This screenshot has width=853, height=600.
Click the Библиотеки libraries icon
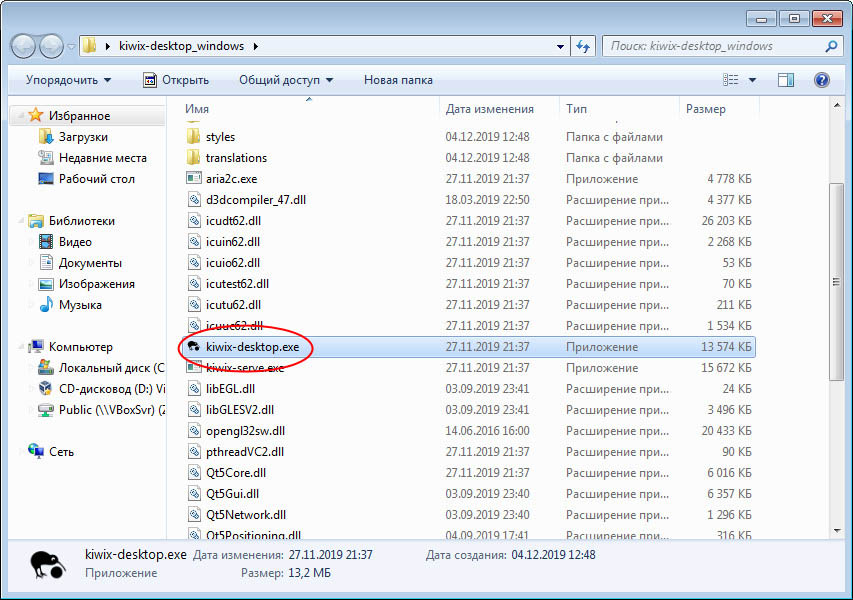pos(36,220)
